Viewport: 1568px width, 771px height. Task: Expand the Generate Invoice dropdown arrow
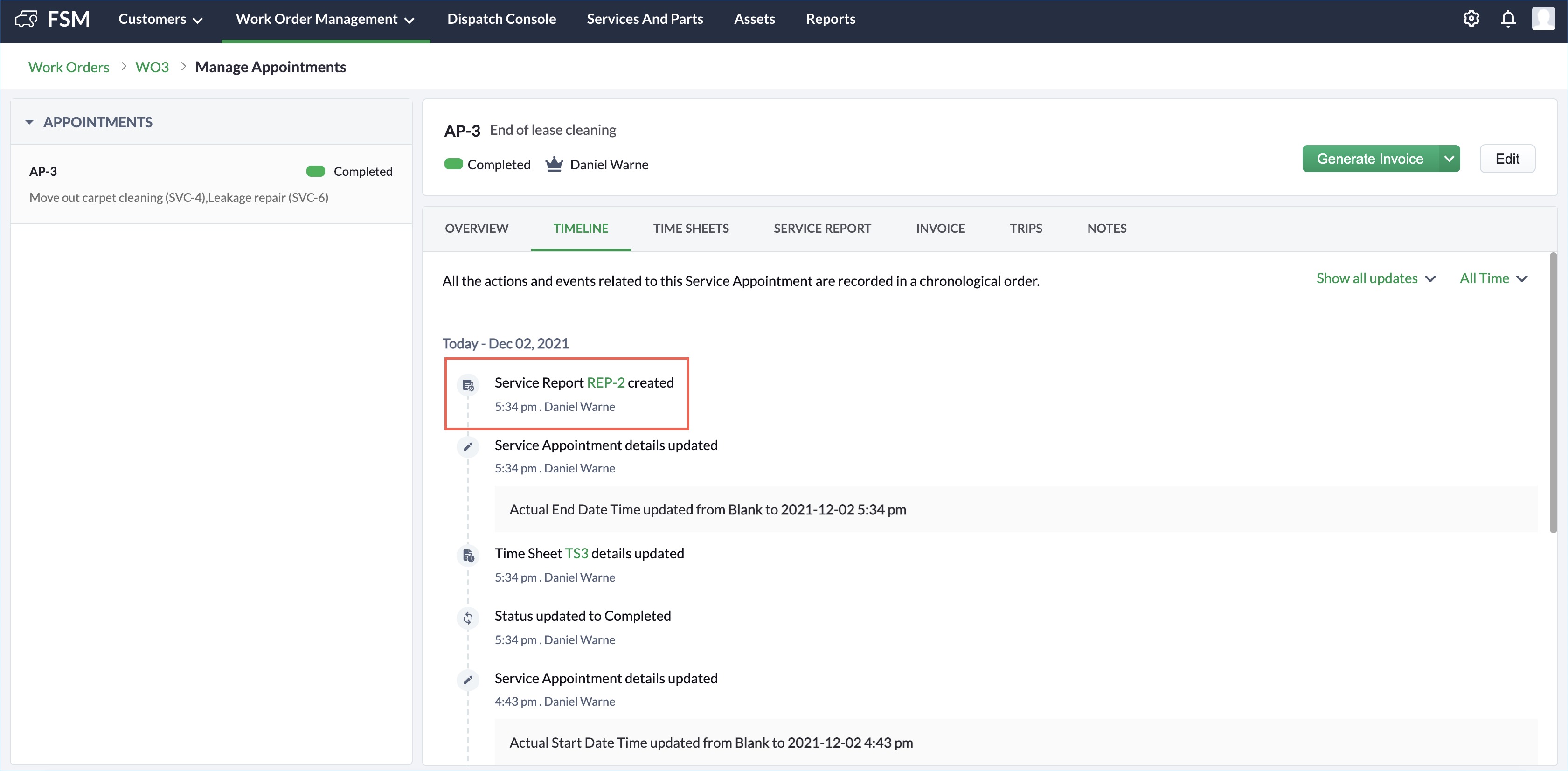pyautogui.click(x=1449, y=159)
